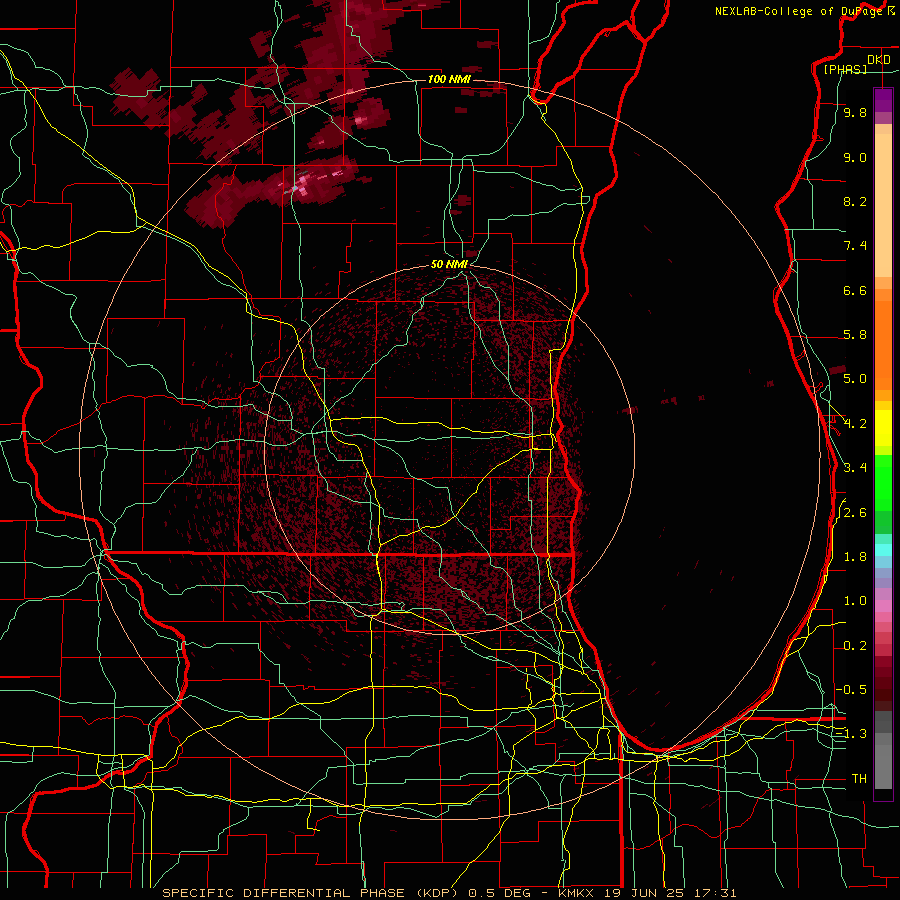The height and width of the screenshot is (900, 900).
Task: Click the 9.0 value on the scale
Action: click(x=855, y=157)
